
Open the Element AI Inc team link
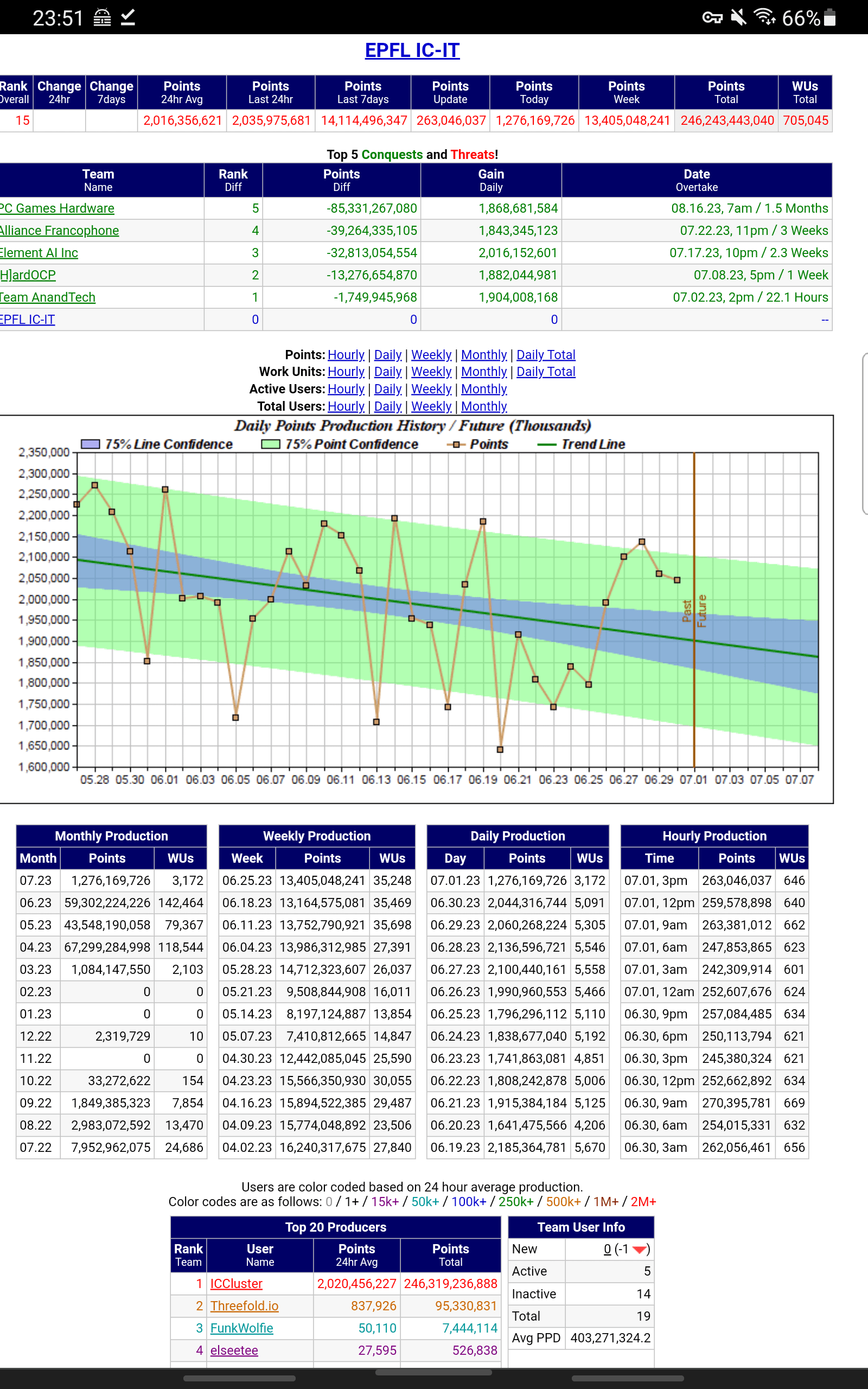(x=39, y=253)
